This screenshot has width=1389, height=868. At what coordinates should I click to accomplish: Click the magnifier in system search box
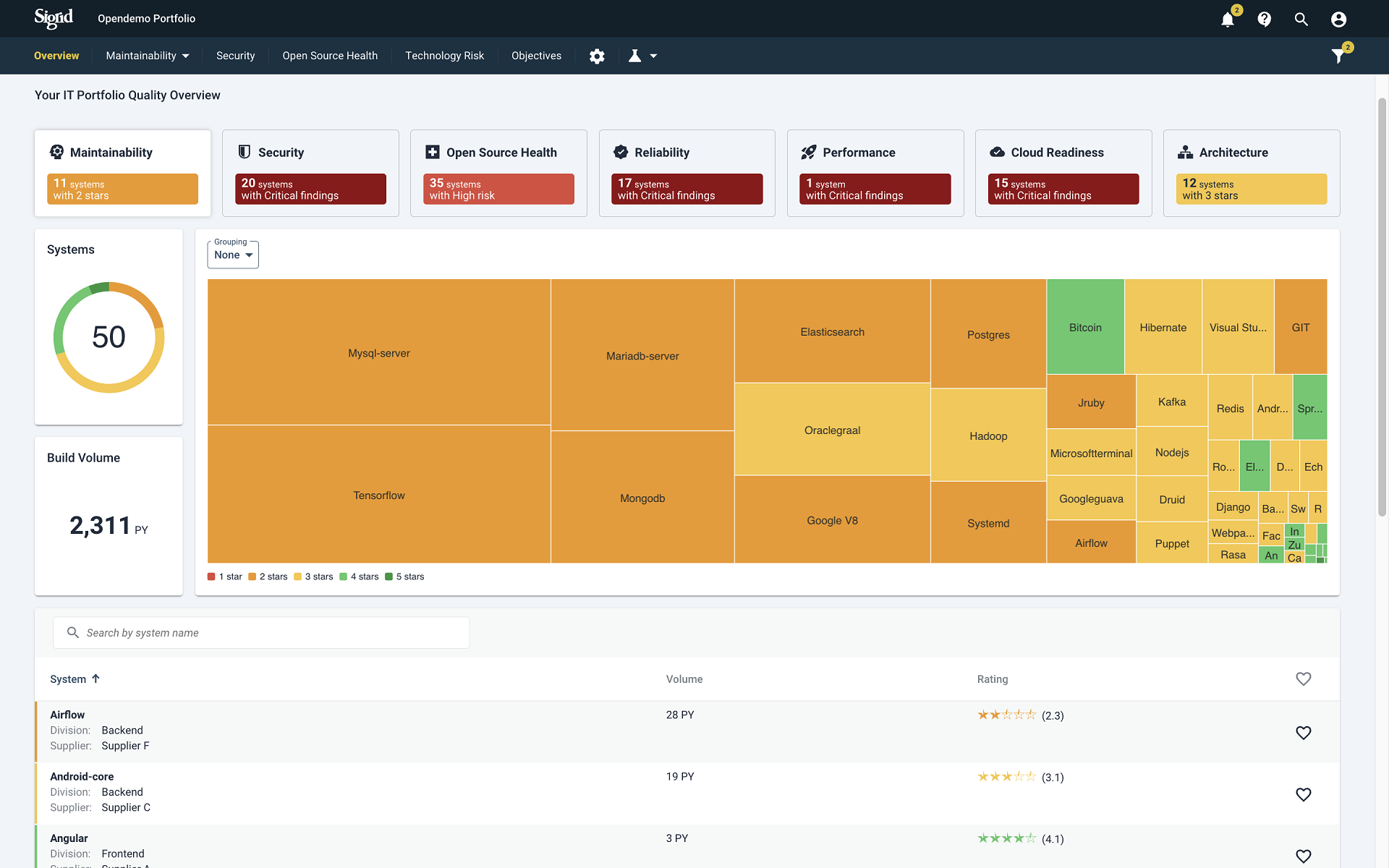tap(73, 632)
